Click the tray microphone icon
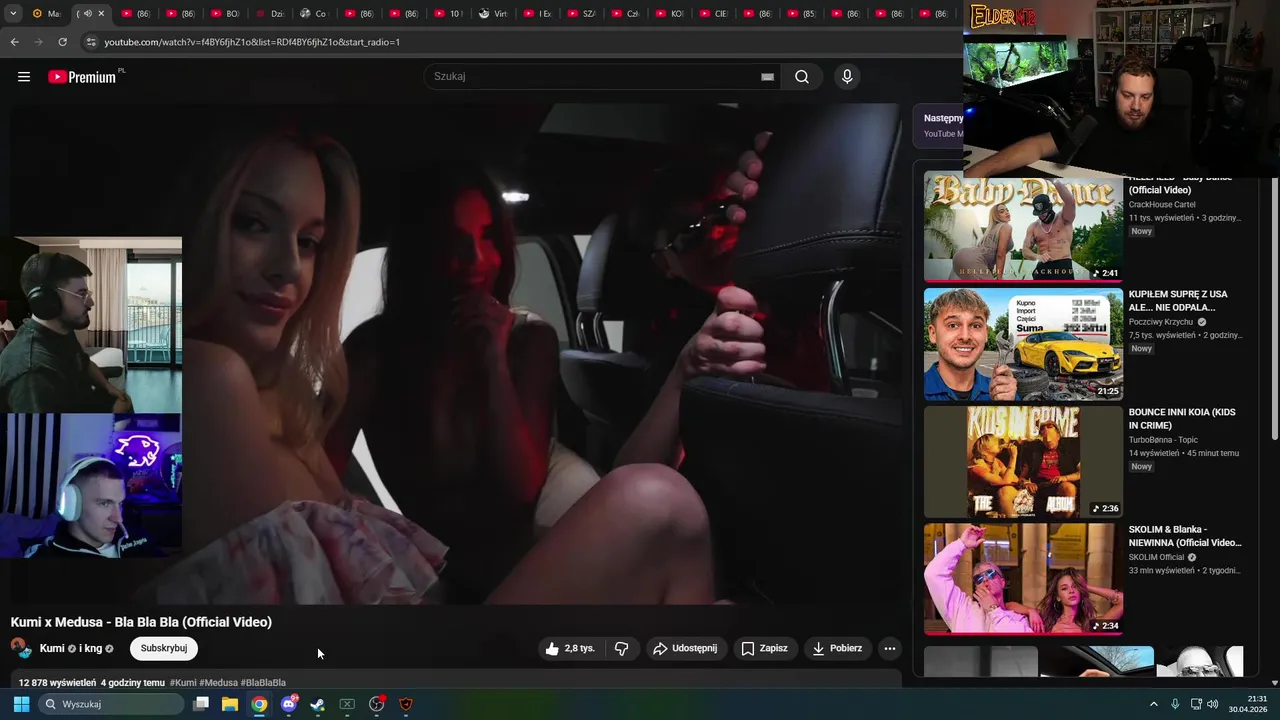The image size is (1280, 720). coord(1175,704)
